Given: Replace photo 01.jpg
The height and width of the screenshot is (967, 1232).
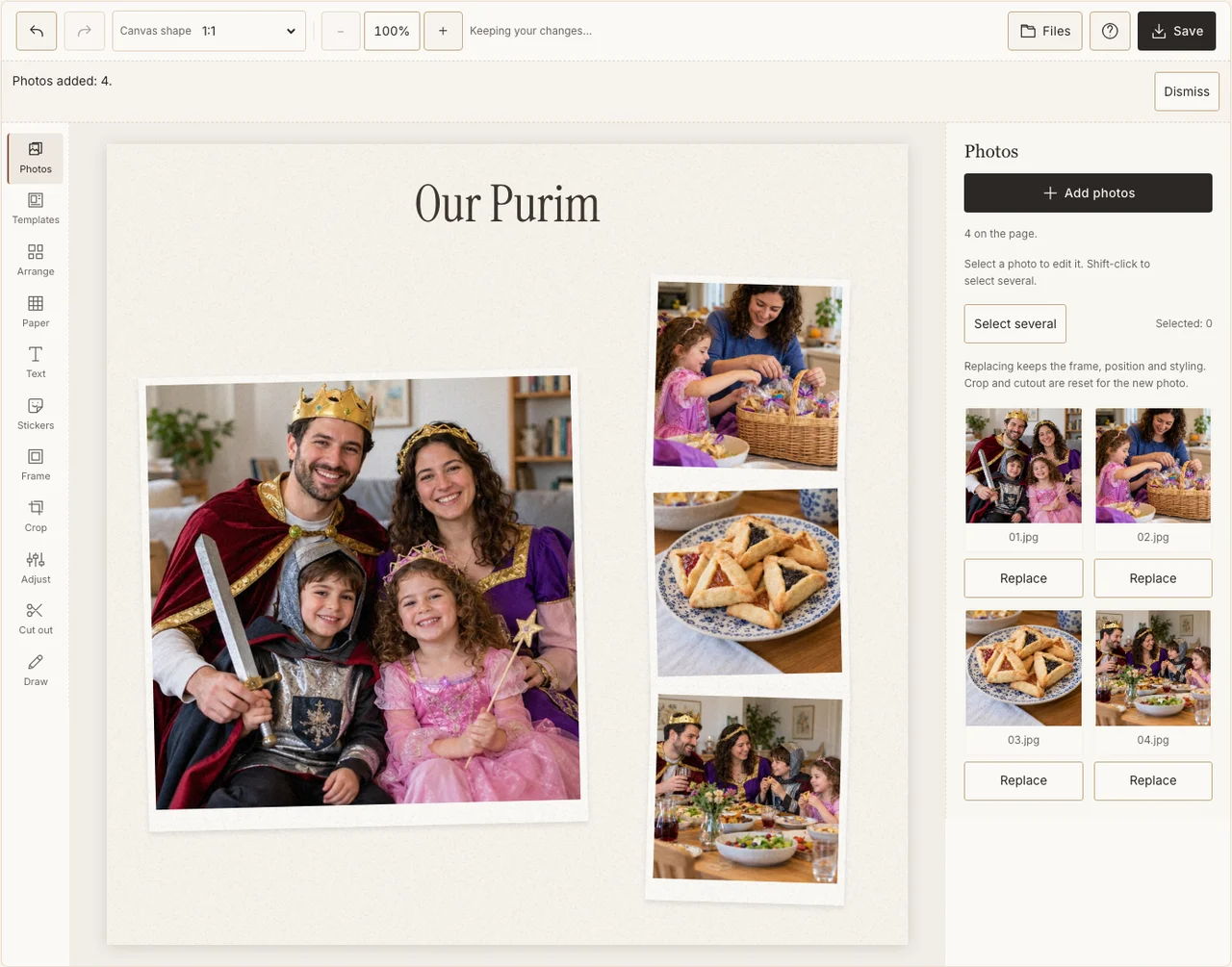Looking at the screenshot, I should (1023, 578).
